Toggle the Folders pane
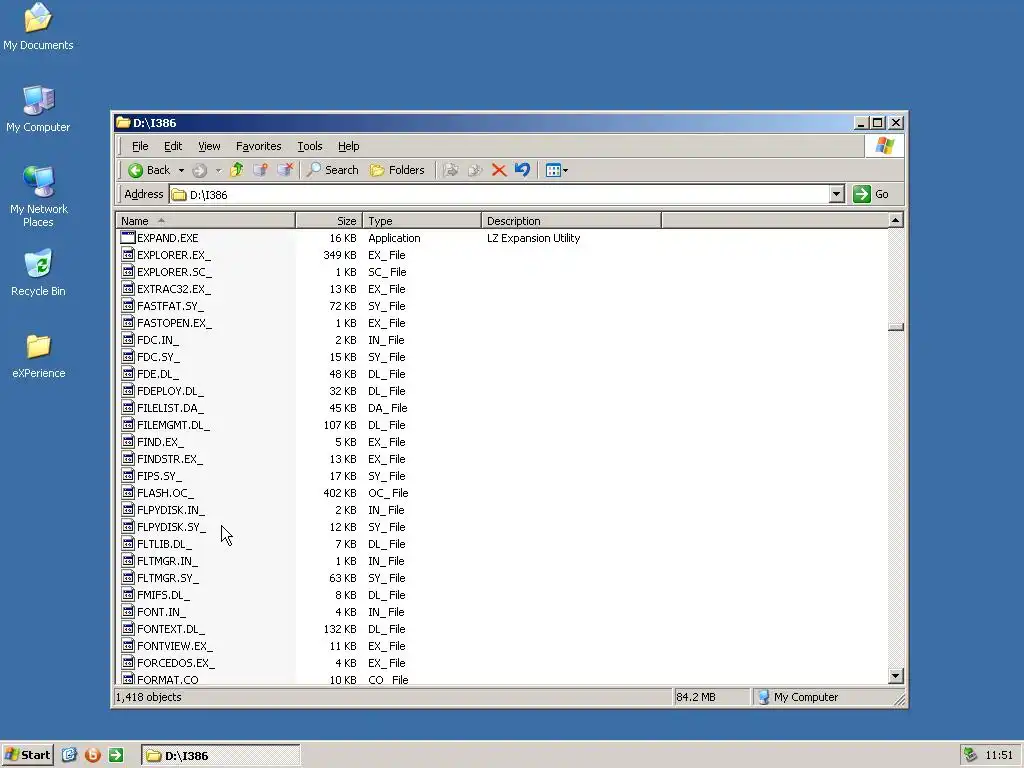 [396, 170]
